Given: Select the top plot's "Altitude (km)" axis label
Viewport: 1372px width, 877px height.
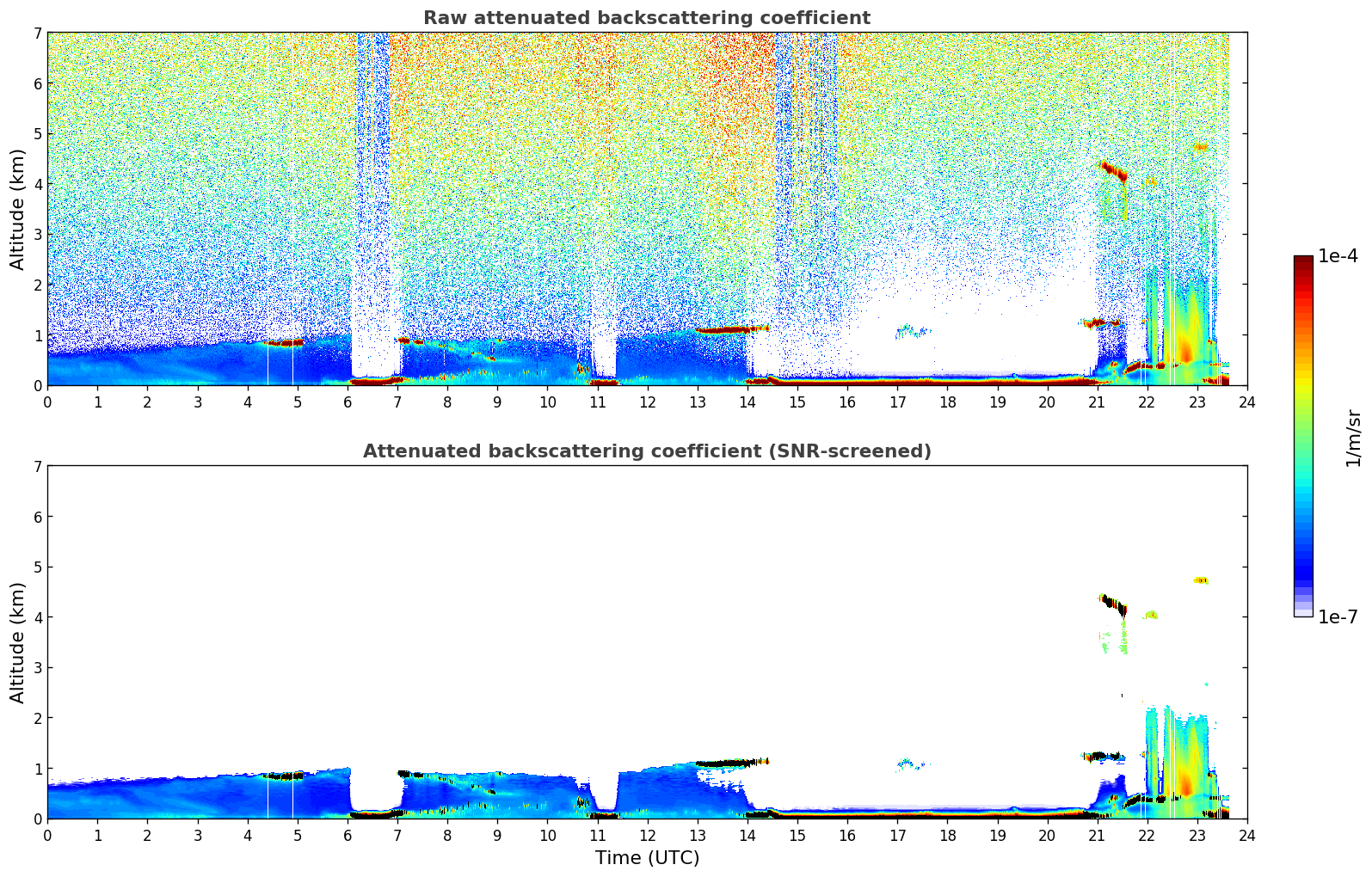Looking at the screenshot, I should pos(17,209).
